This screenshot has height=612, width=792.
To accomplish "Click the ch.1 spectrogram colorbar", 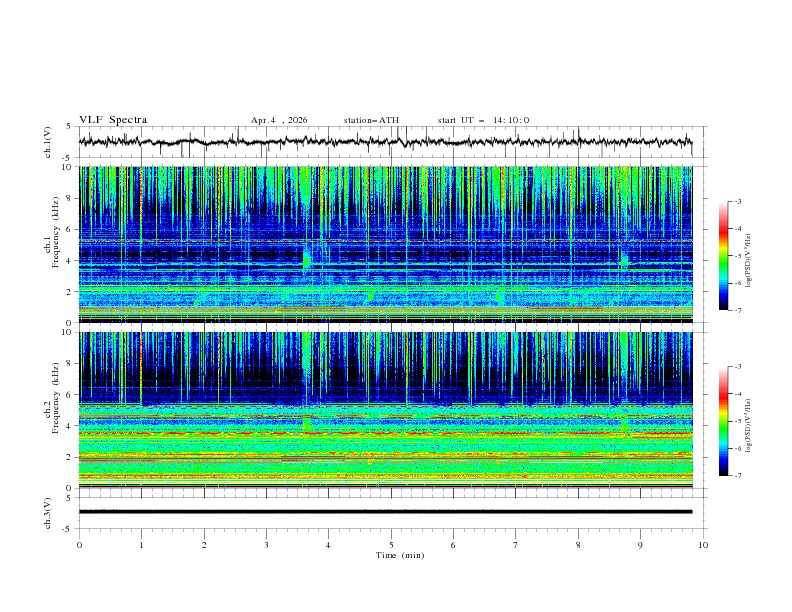I will [x=723, y=256].
